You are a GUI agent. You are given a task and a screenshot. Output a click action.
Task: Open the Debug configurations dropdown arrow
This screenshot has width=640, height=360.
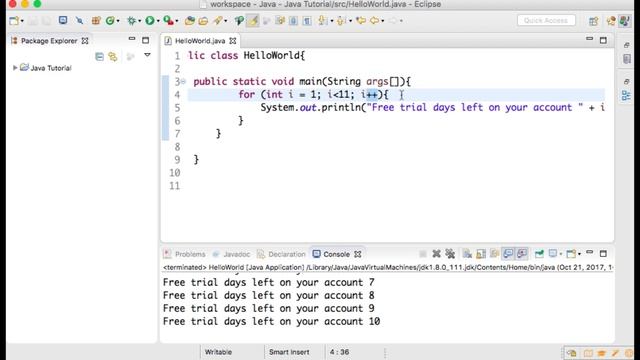pos(140,21)
